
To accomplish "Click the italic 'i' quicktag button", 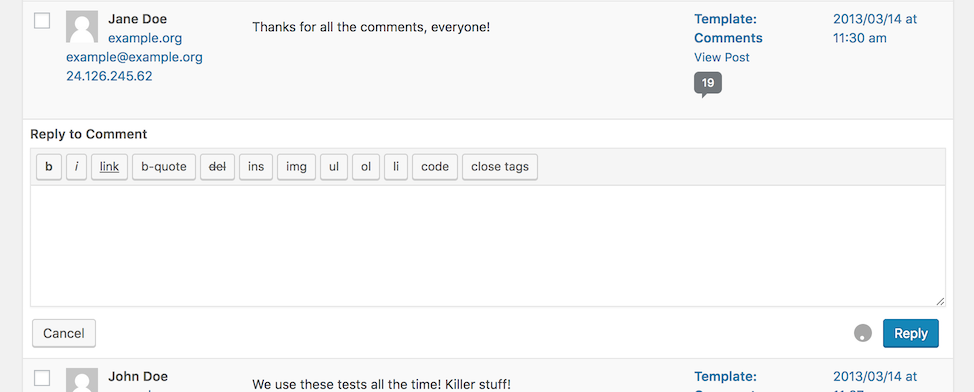I will (76, 167).
